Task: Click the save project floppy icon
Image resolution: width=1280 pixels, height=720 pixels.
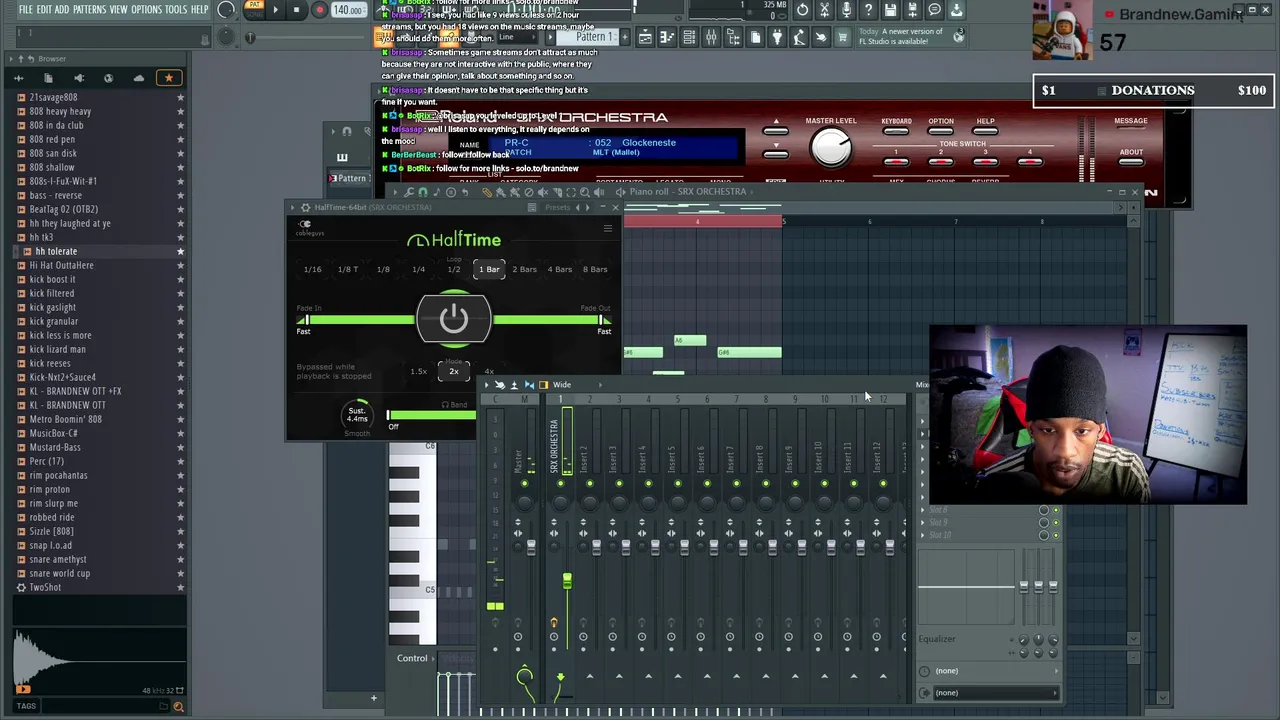Action: point(890,10)
